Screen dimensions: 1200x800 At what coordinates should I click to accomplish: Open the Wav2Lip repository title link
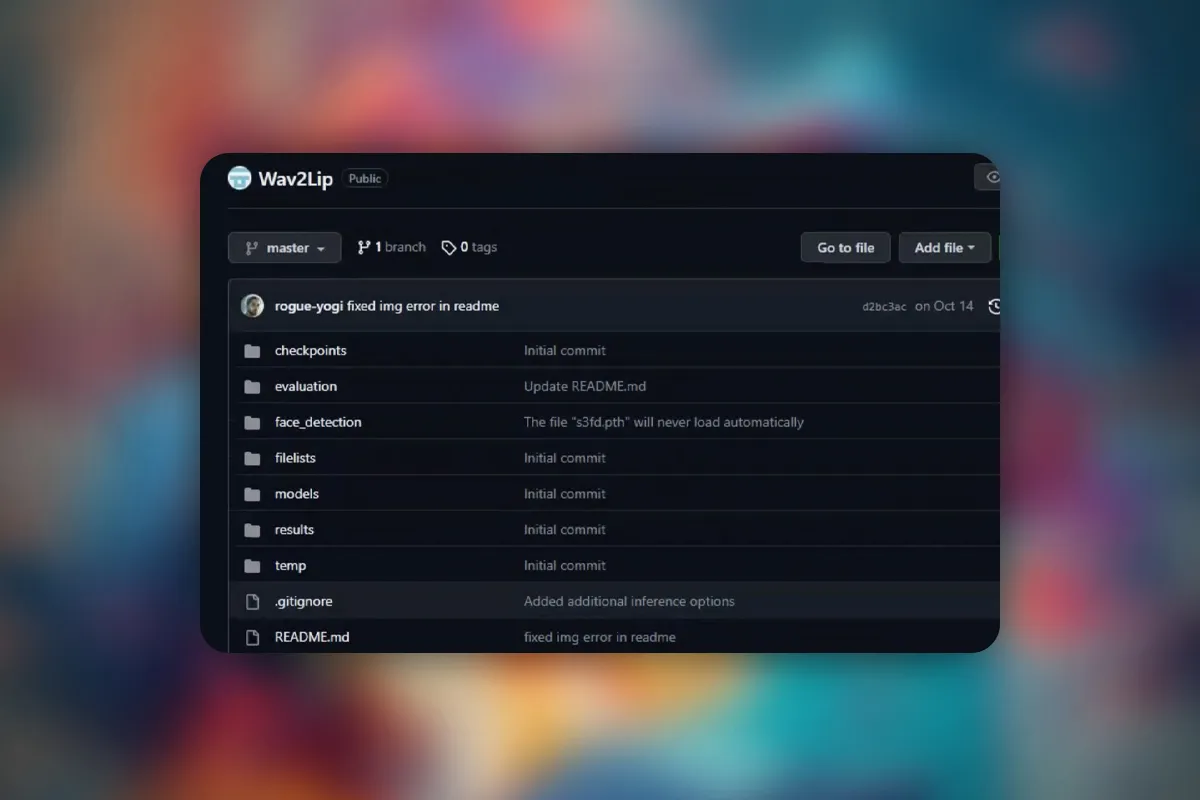(x=296, y=179)
